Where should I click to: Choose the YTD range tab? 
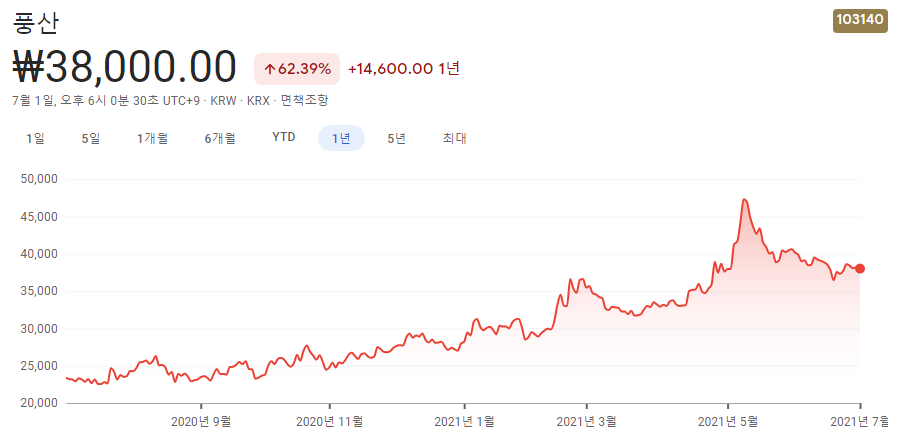(x=284, y=138)
